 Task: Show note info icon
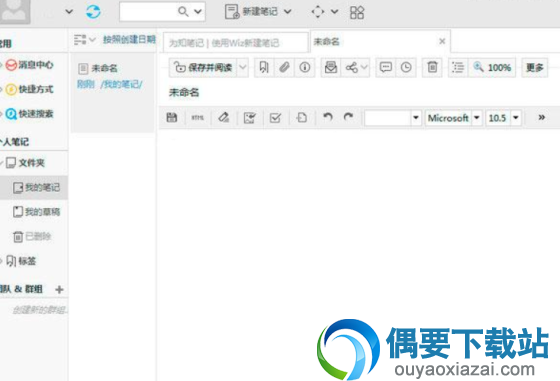click(x=305, y=67)
